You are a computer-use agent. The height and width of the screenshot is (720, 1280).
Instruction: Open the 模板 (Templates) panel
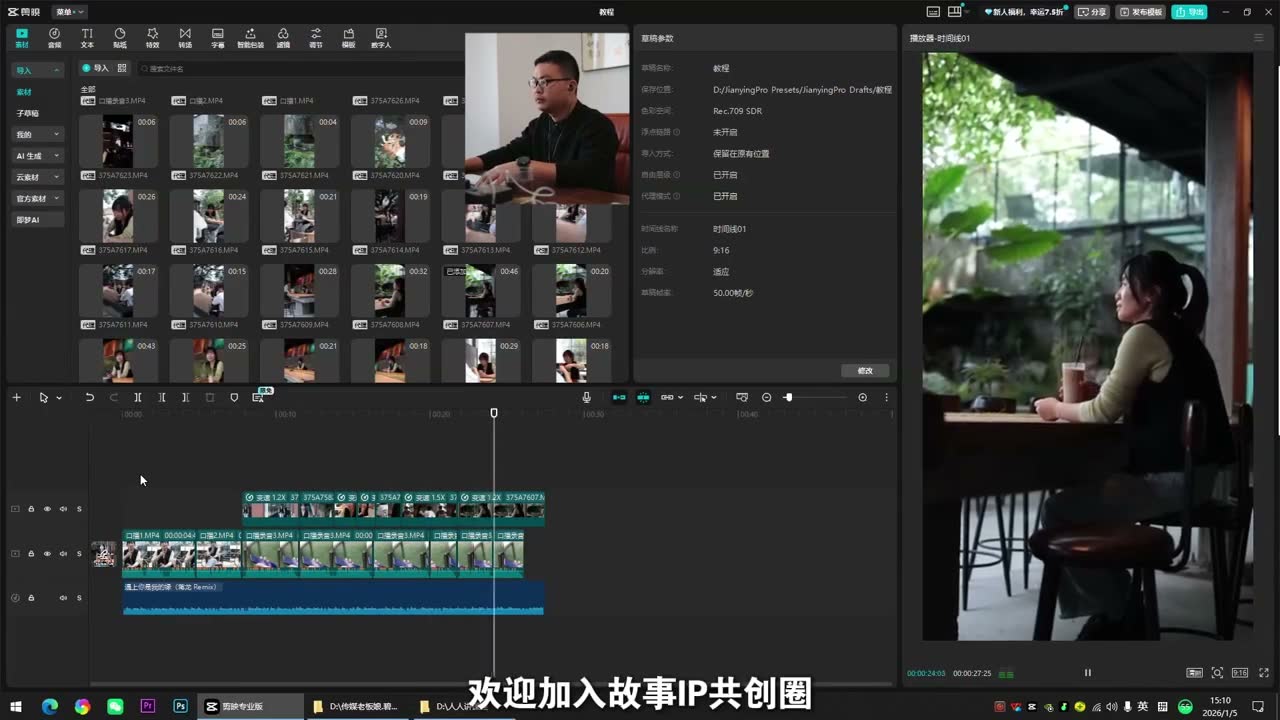tap(348, 38)
